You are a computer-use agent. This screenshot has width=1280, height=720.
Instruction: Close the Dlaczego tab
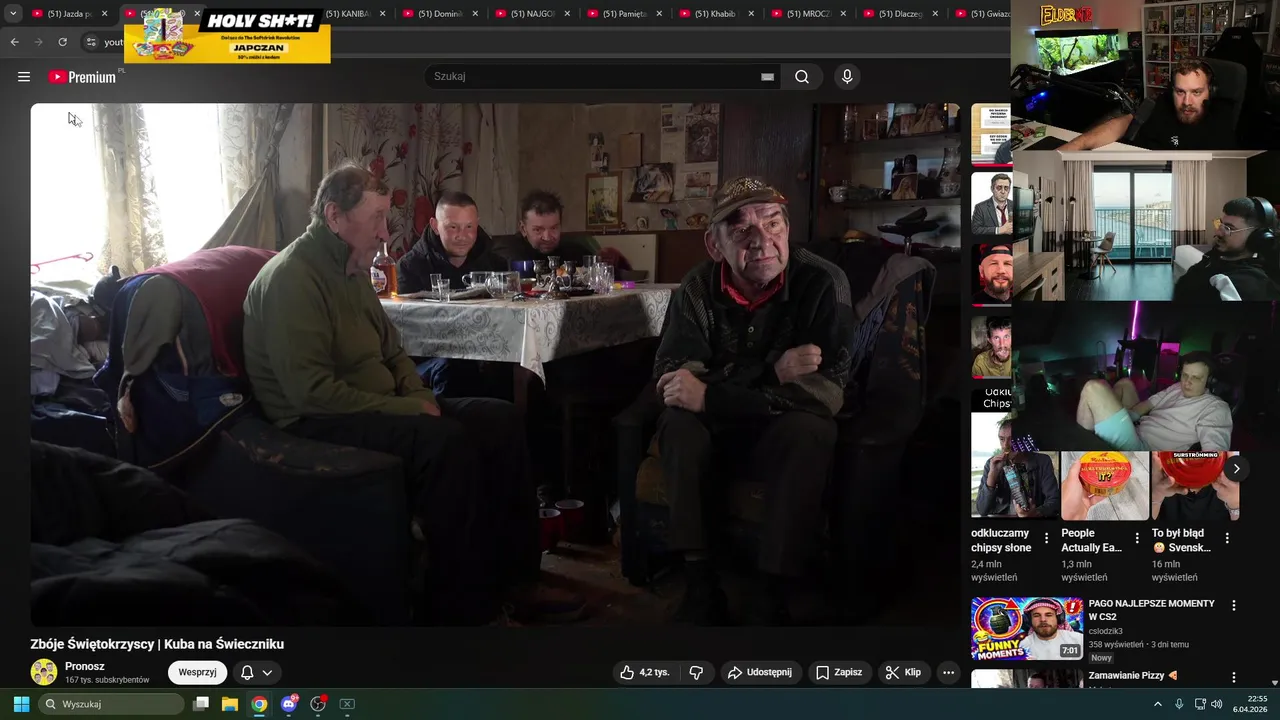[935, 14]
